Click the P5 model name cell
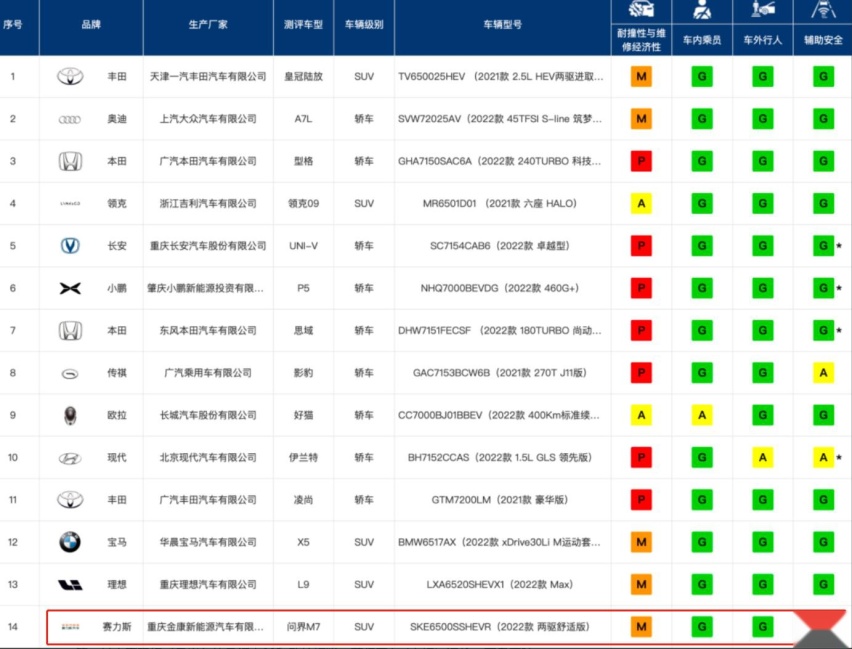 303,288
